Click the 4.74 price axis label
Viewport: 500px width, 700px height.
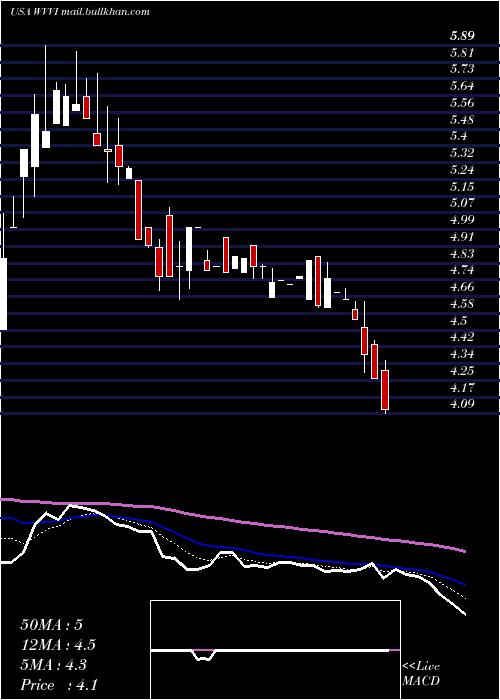point(462,270)
